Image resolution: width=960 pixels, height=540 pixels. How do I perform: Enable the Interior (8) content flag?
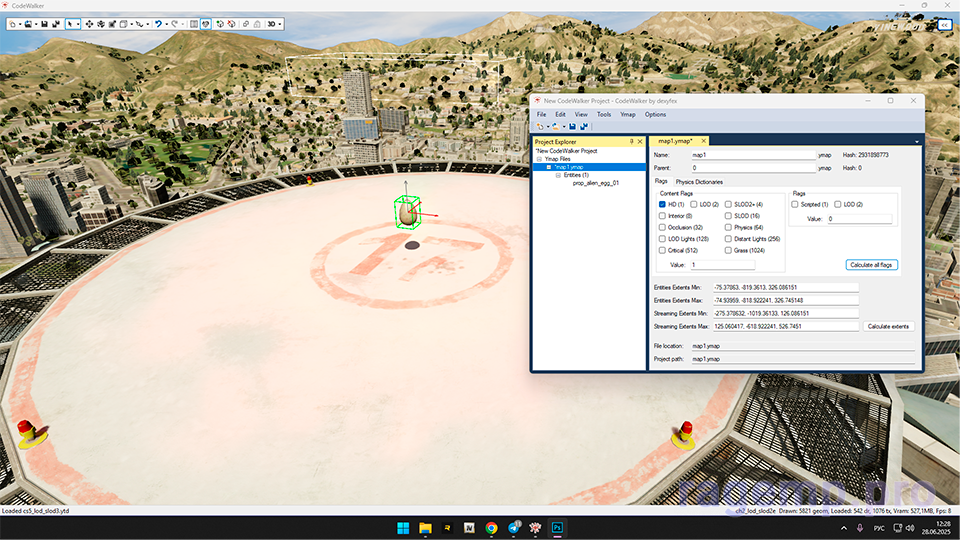[x=662, y=216]
